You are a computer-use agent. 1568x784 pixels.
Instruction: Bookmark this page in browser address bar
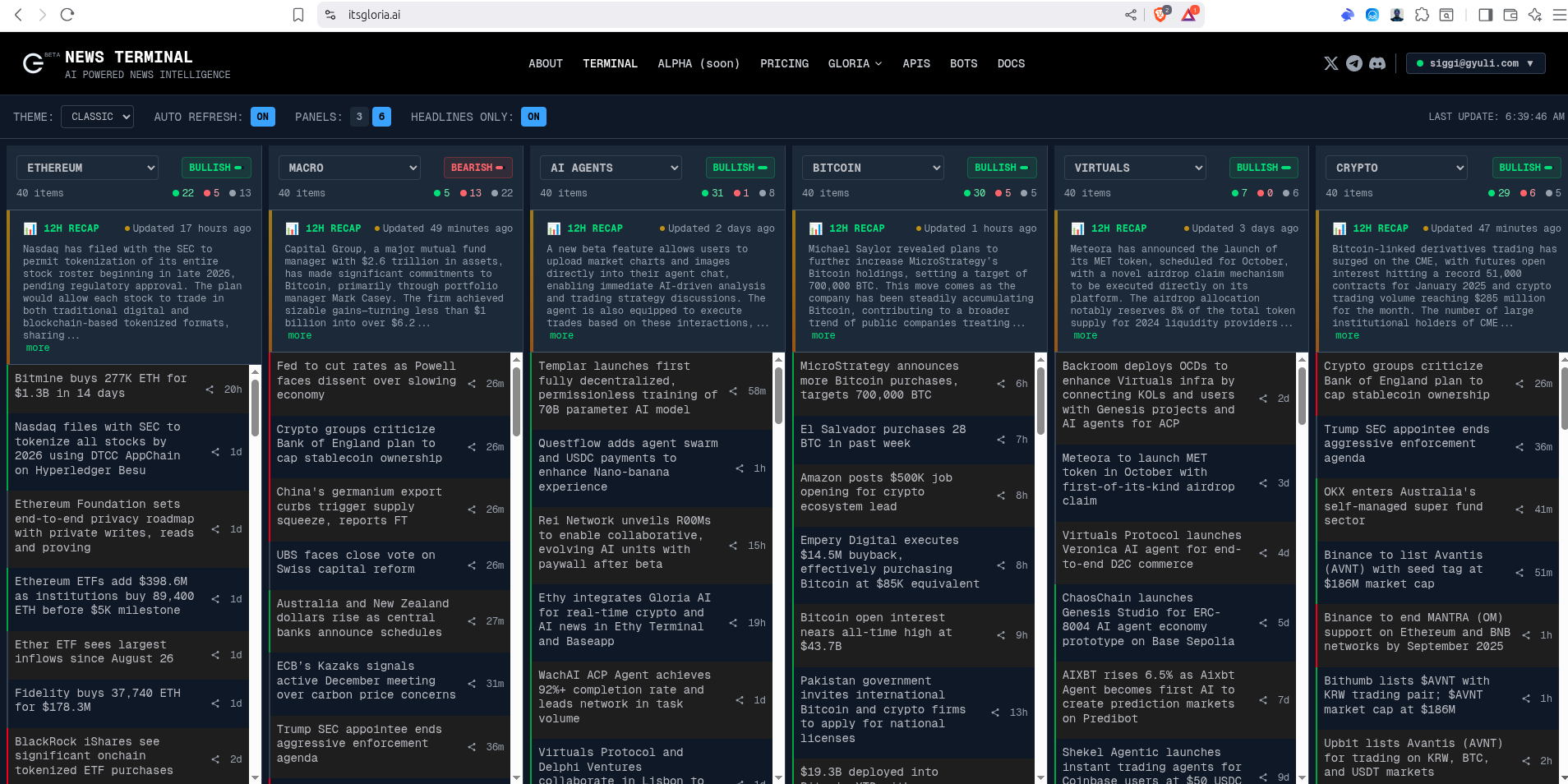coord(298,15)
